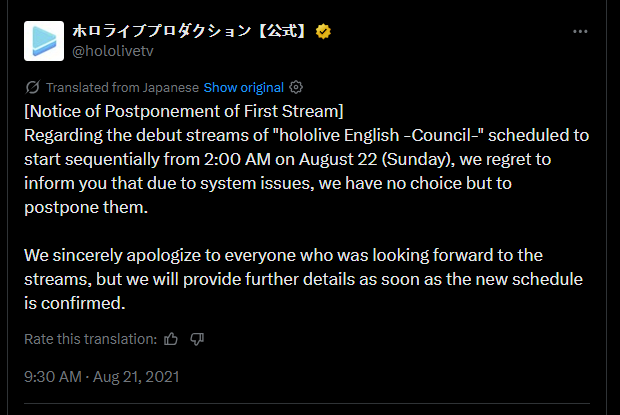Show original Japanese post text
620x415 pixels.
click(243, 87)
